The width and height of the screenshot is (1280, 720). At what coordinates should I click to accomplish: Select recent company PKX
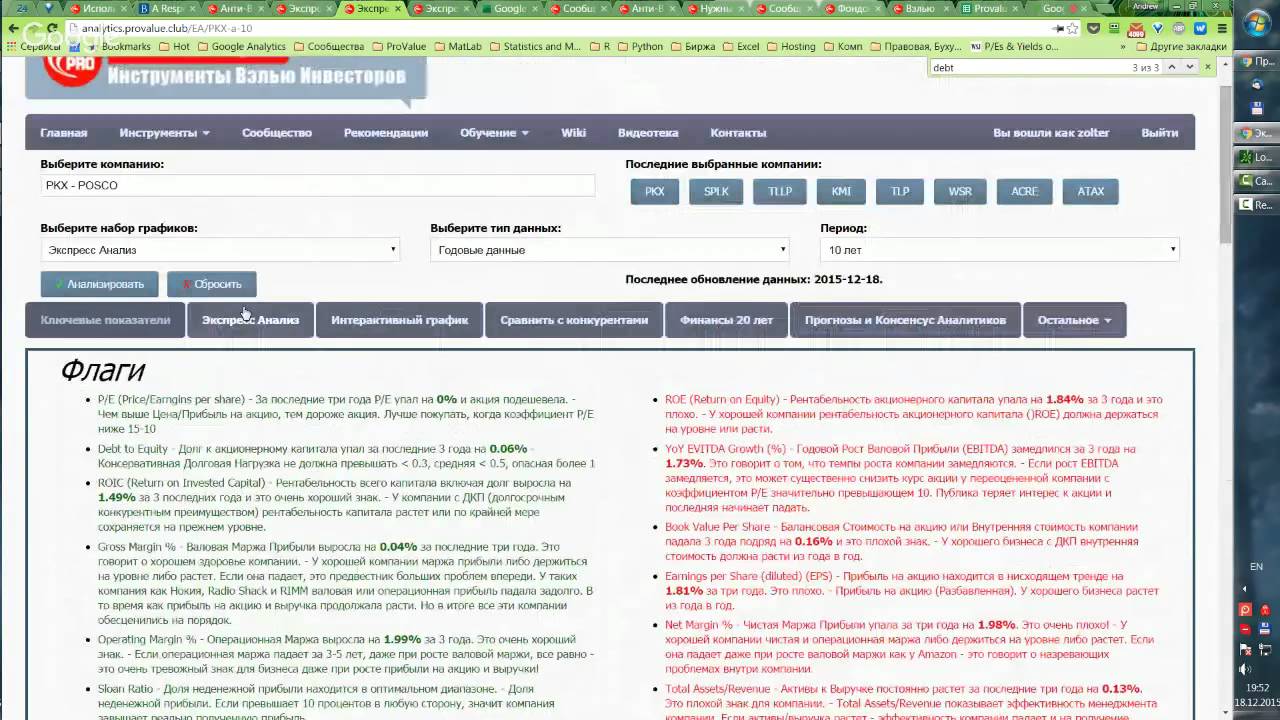point(655,191)
